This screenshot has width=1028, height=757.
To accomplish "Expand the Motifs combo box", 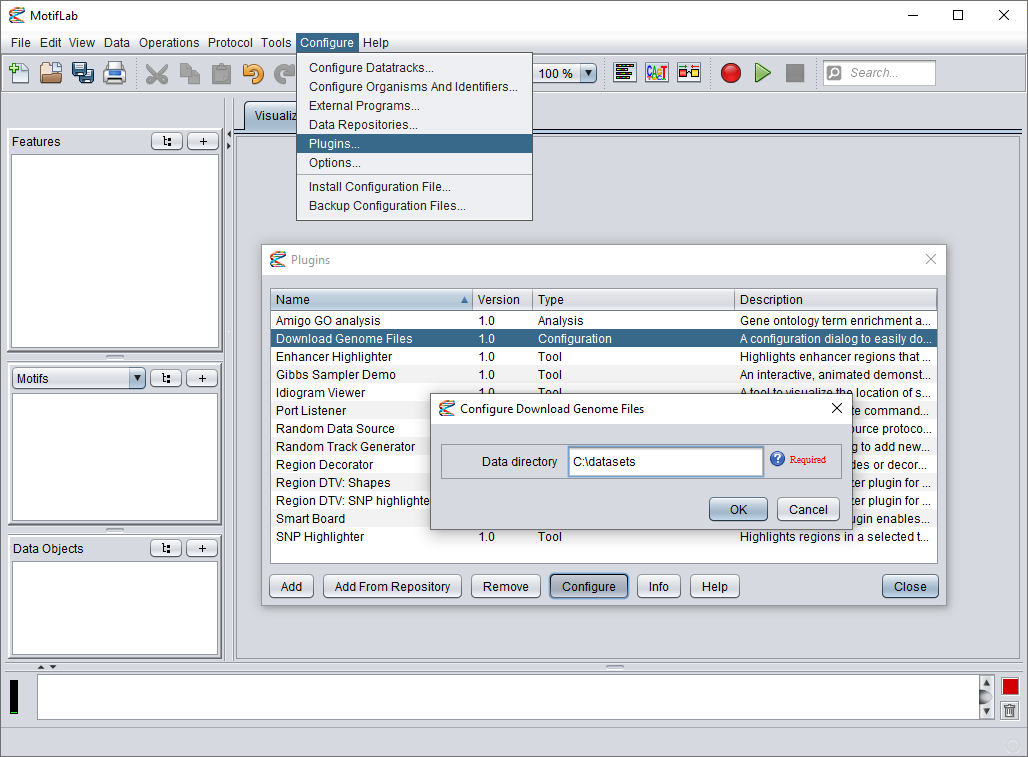I will click(137, 378).
